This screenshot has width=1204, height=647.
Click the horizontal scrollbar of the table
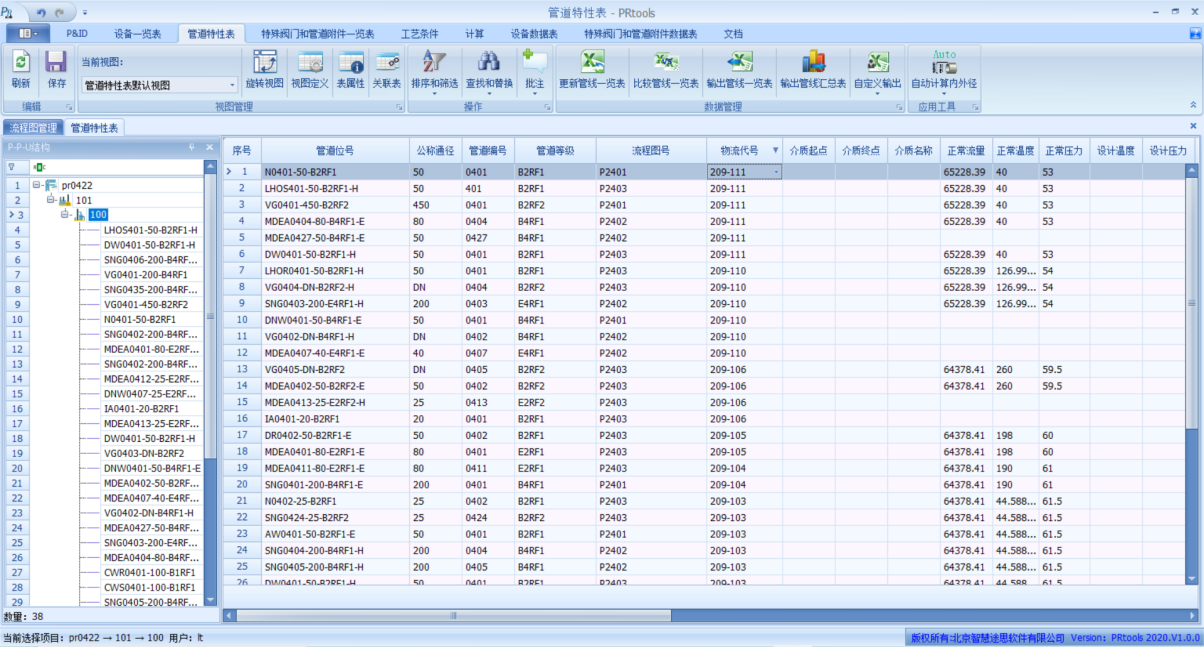[453, 616]
